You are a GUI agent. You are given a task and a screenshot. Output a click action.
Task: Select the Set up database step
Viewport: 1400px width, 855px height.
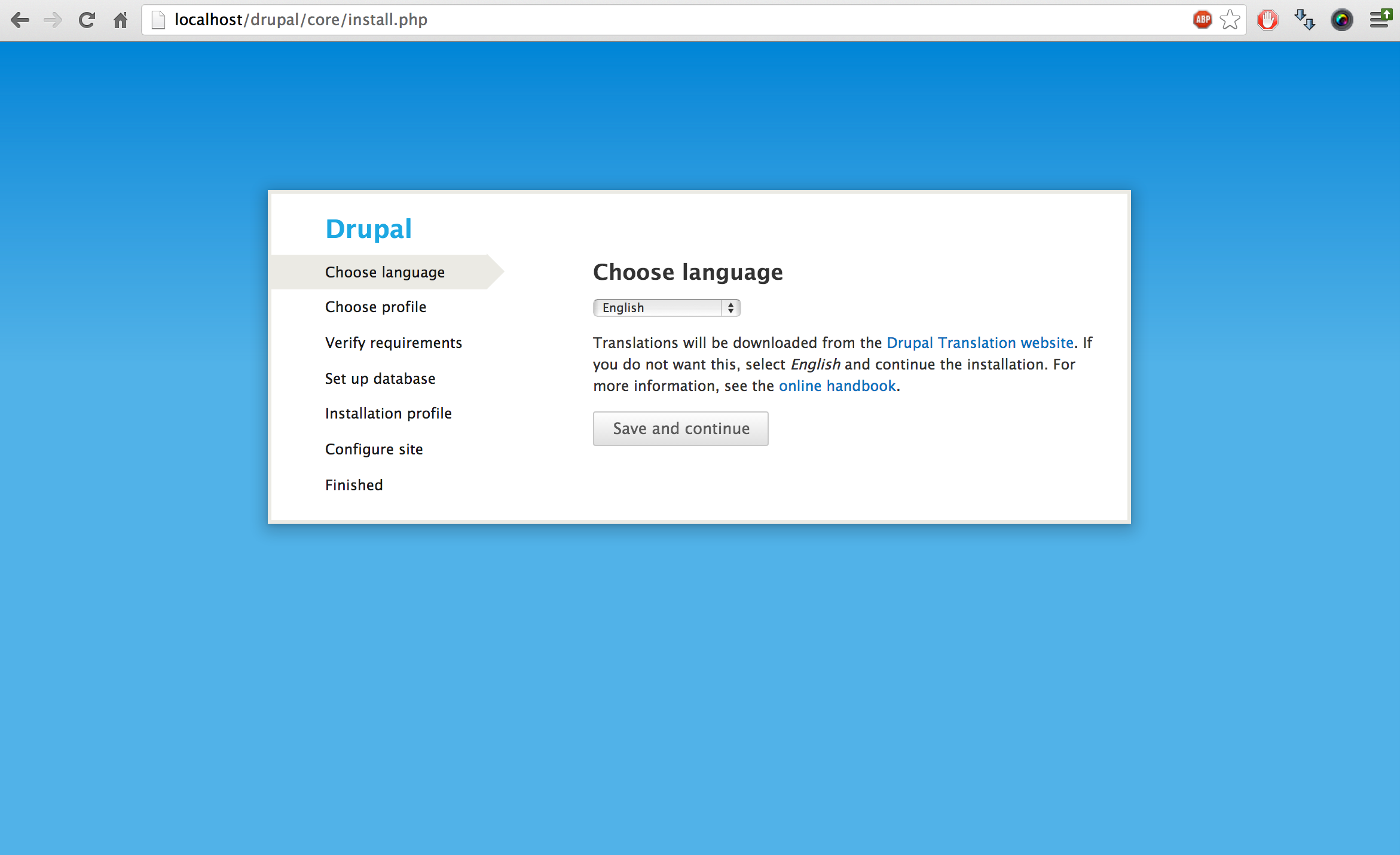pos(380,378)
